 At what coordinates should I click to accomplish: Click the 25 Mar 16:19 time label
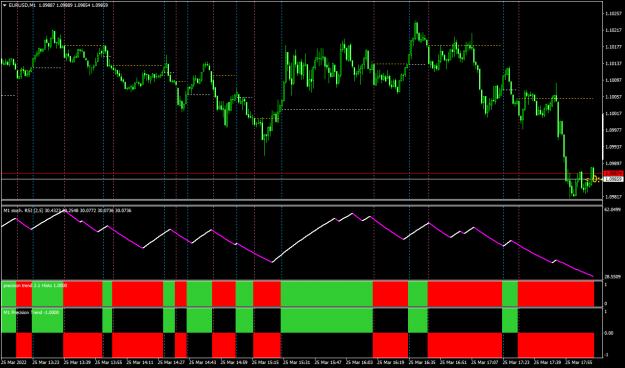(391, 363)
